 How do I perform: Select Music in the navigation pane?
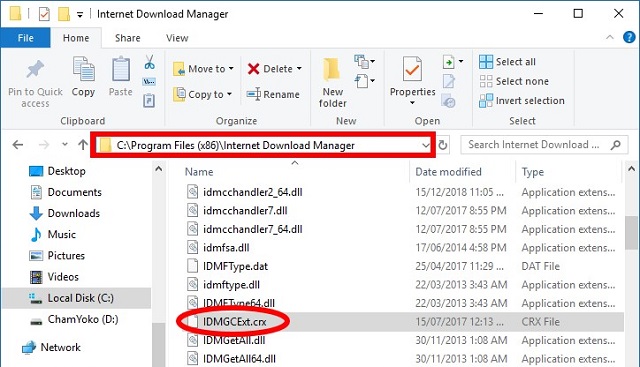[x=53, y=235]
